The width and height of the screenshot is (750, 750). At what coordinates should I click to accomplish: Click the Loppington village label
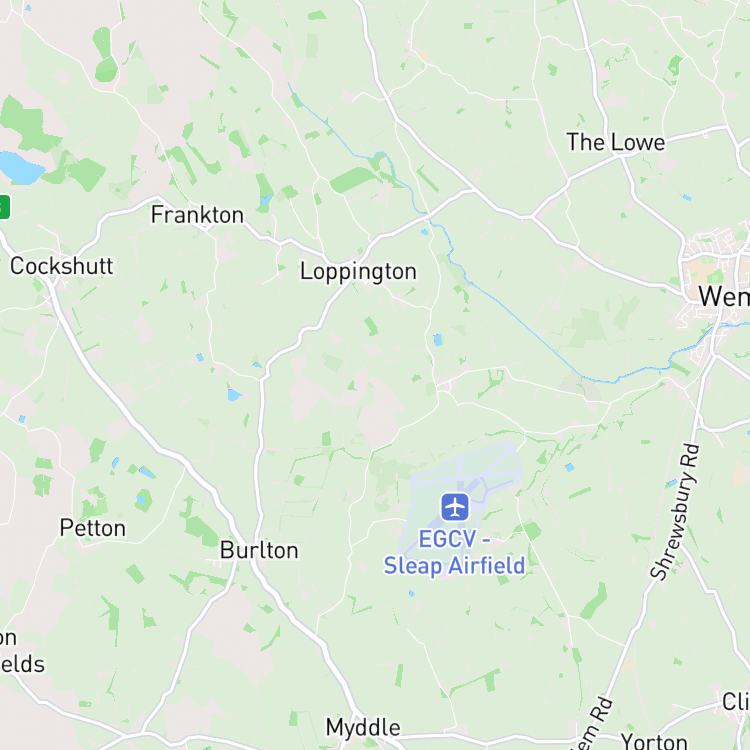358,272
